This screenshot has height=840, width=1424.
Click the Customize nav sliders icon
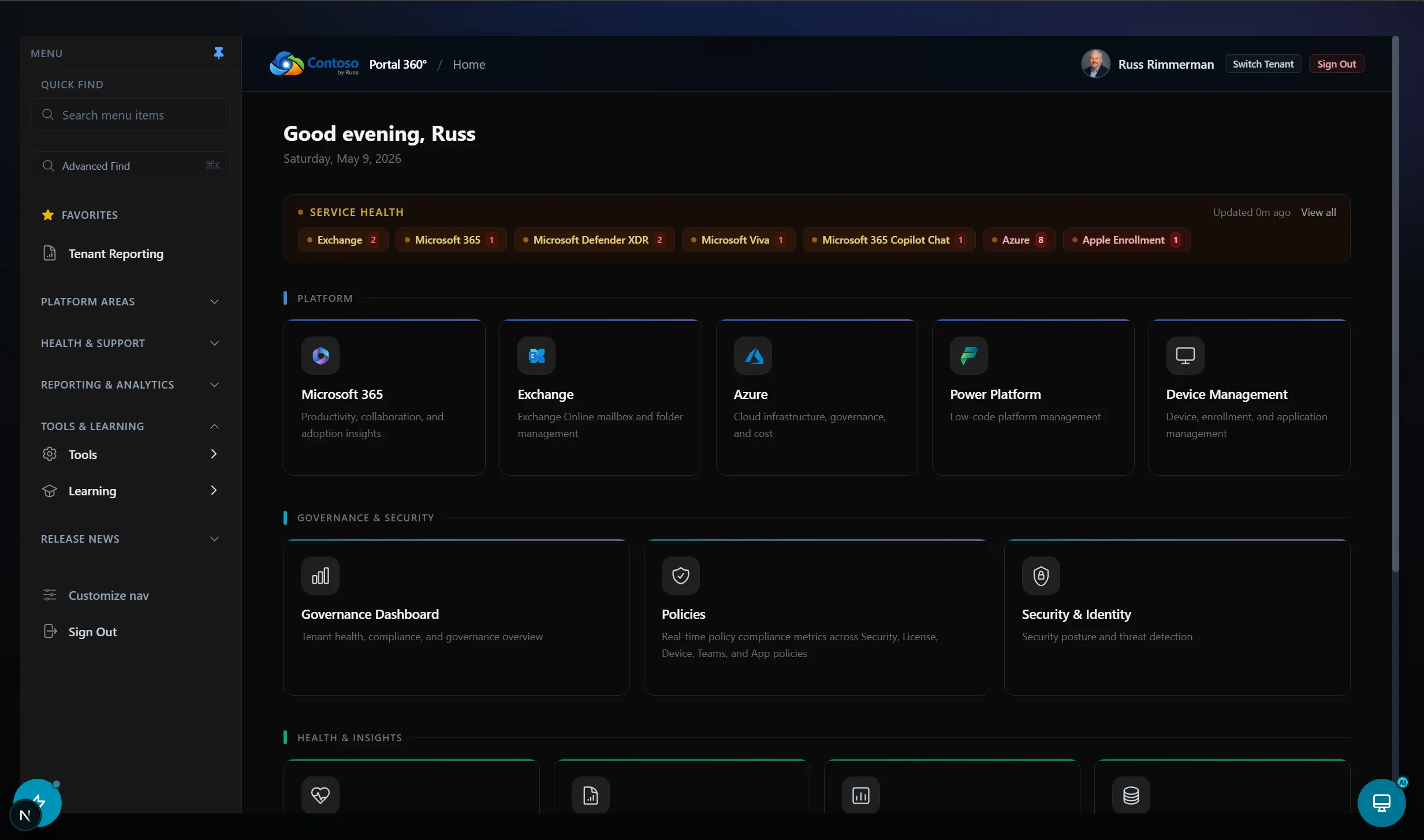pyautogui.click(x=50, y=595)
